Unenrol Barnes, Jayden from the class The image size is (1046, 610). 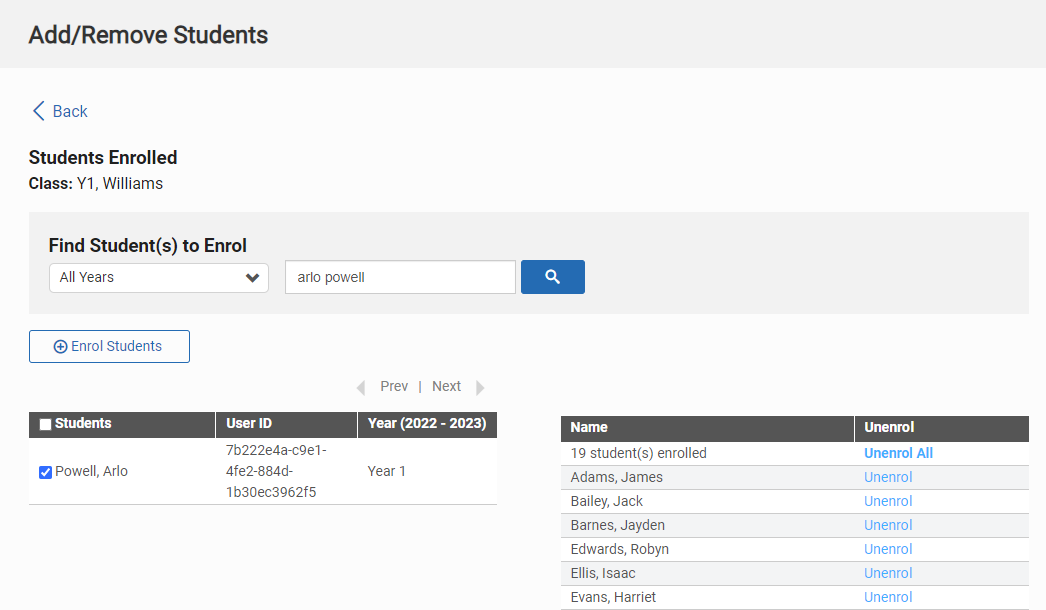[888, 525]
